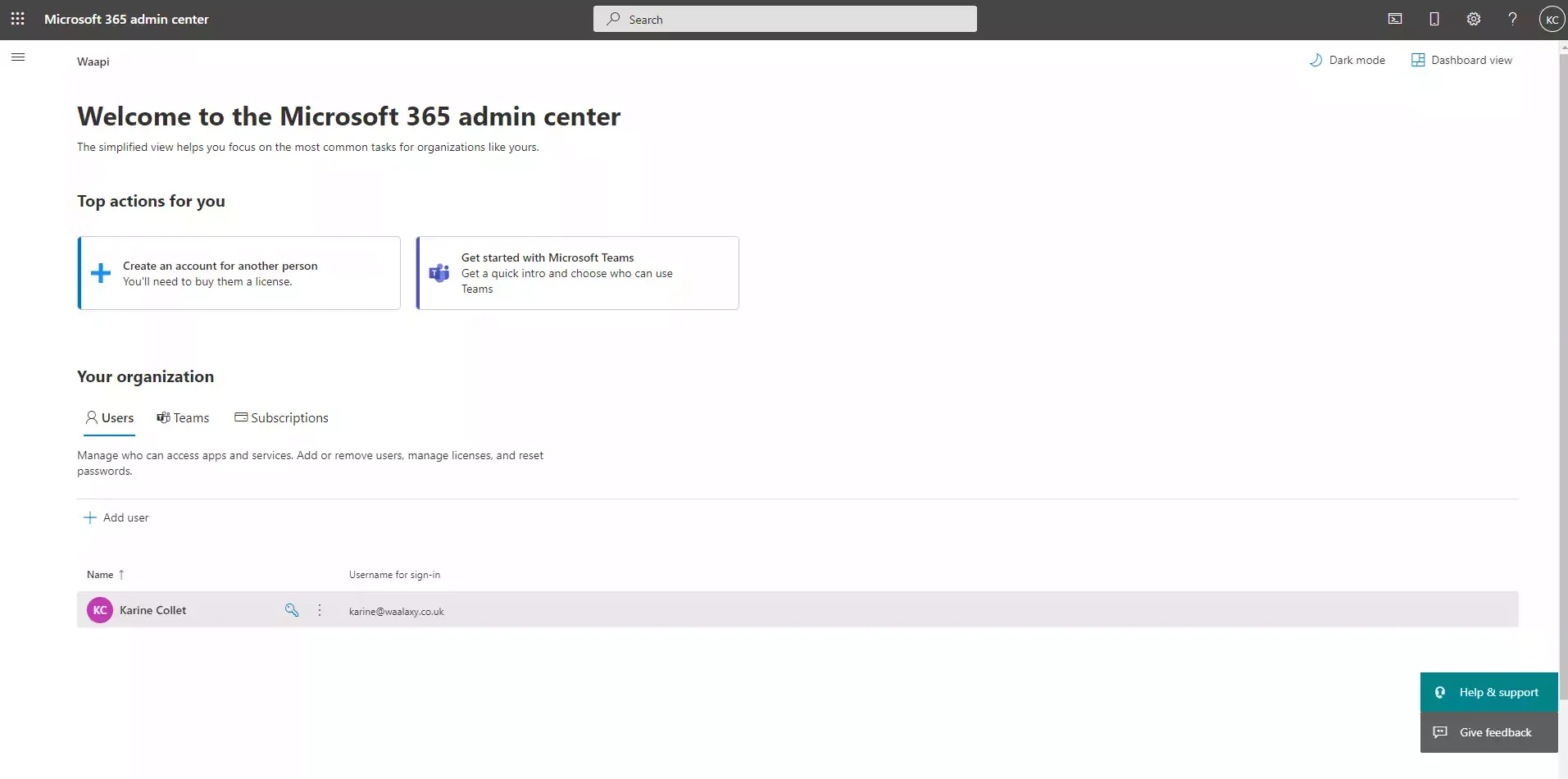Click the Give feedback chat icon

tap(1440, 732)
